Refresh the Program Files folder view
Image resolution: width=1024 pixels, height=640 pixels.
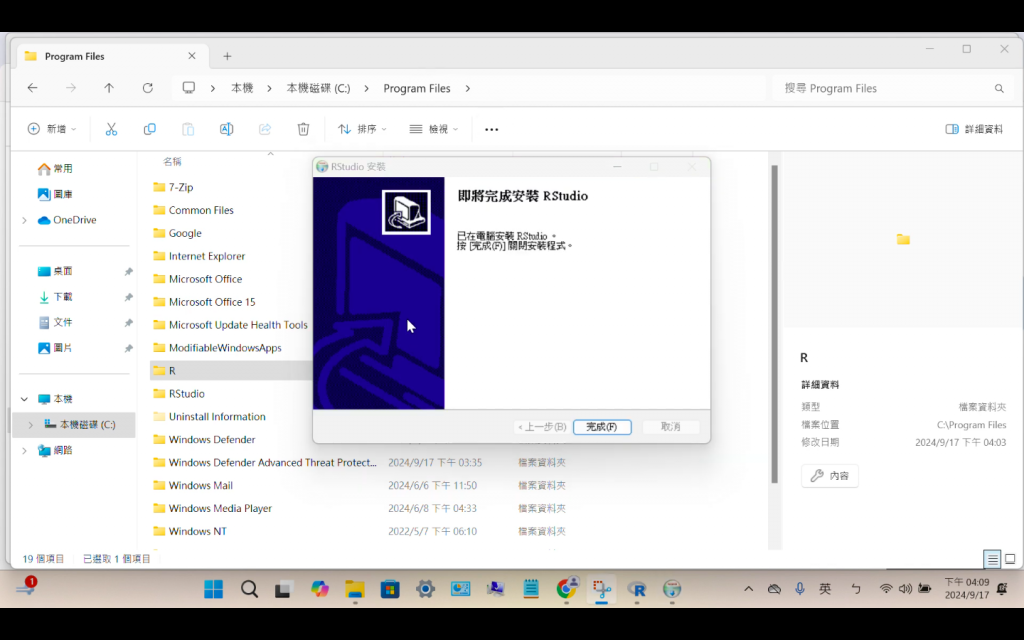(x=148, y=88)
